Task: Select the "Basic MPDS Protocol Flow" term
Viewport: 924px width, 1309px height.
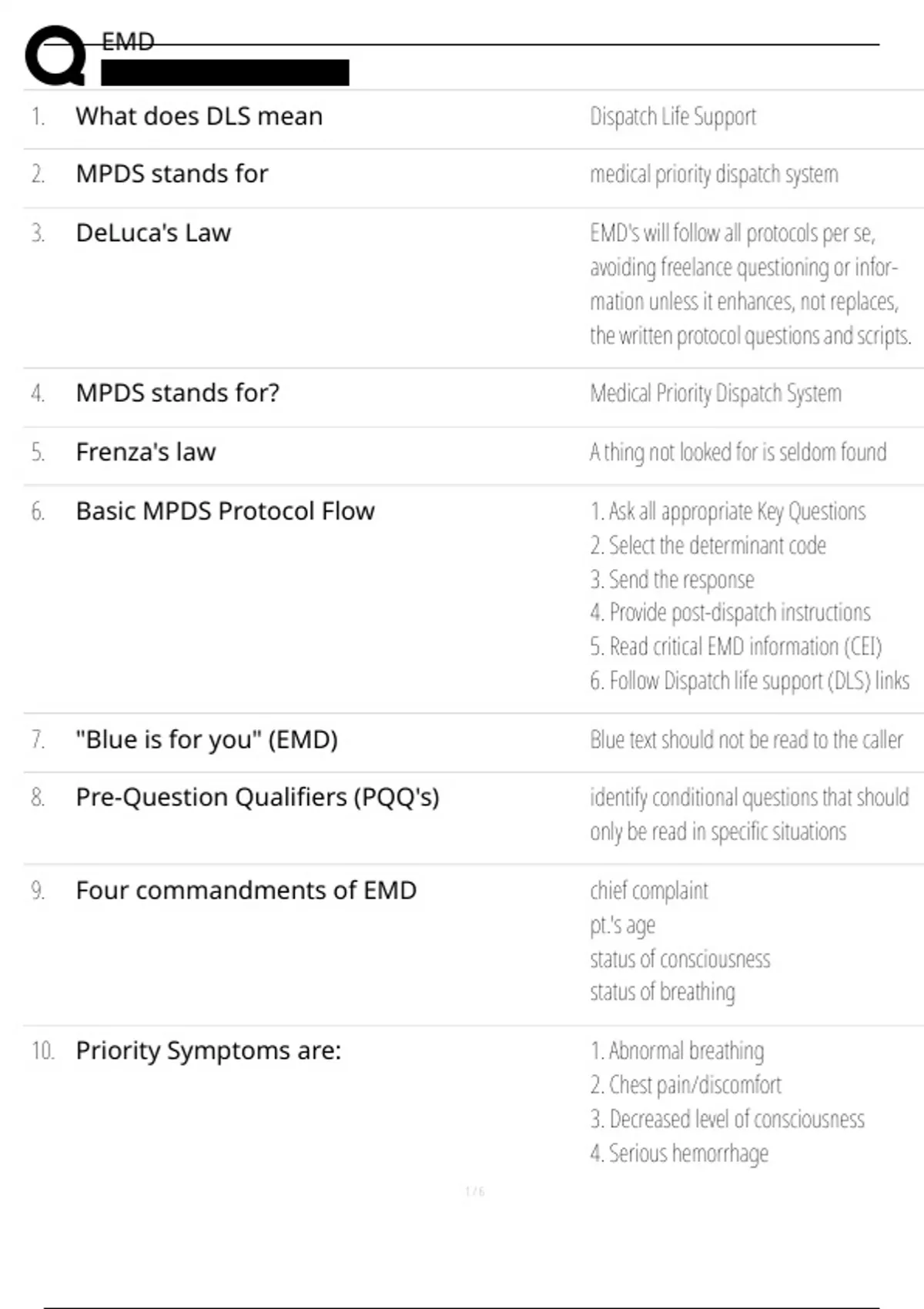Action: 225,511
